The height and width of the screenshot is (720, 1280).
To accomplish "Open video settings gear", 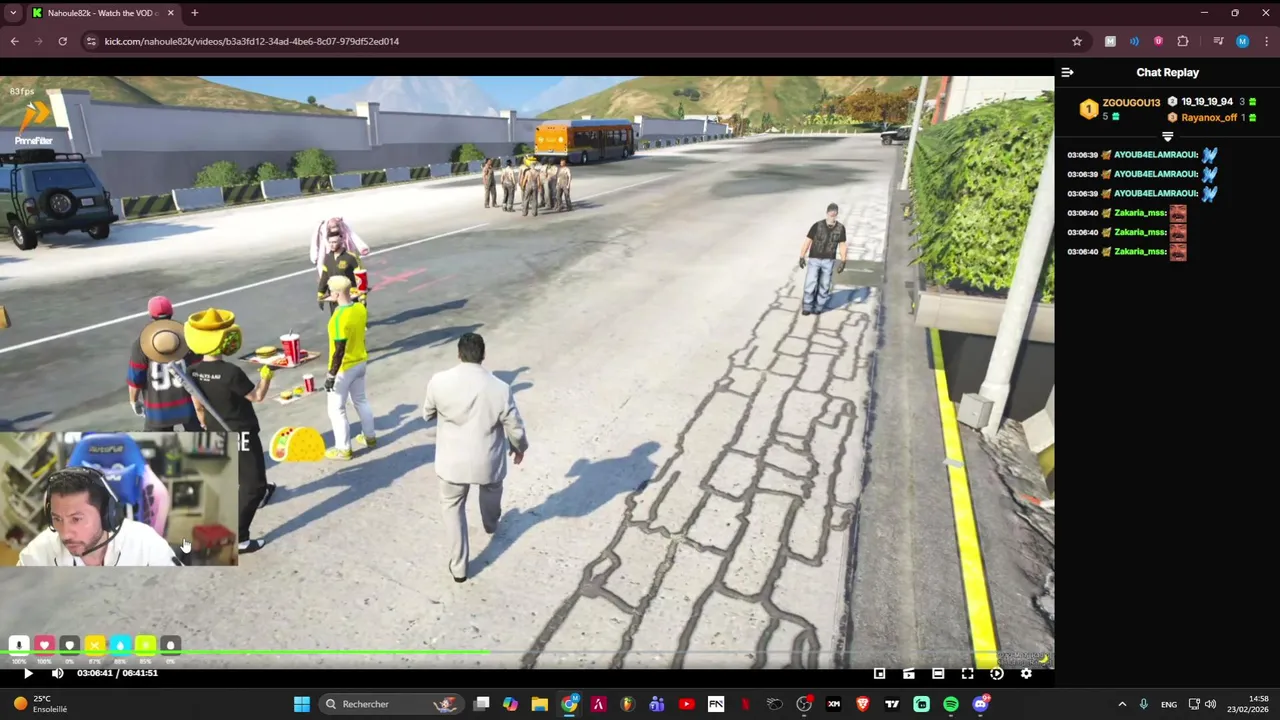I will (x=1026, y=674).
